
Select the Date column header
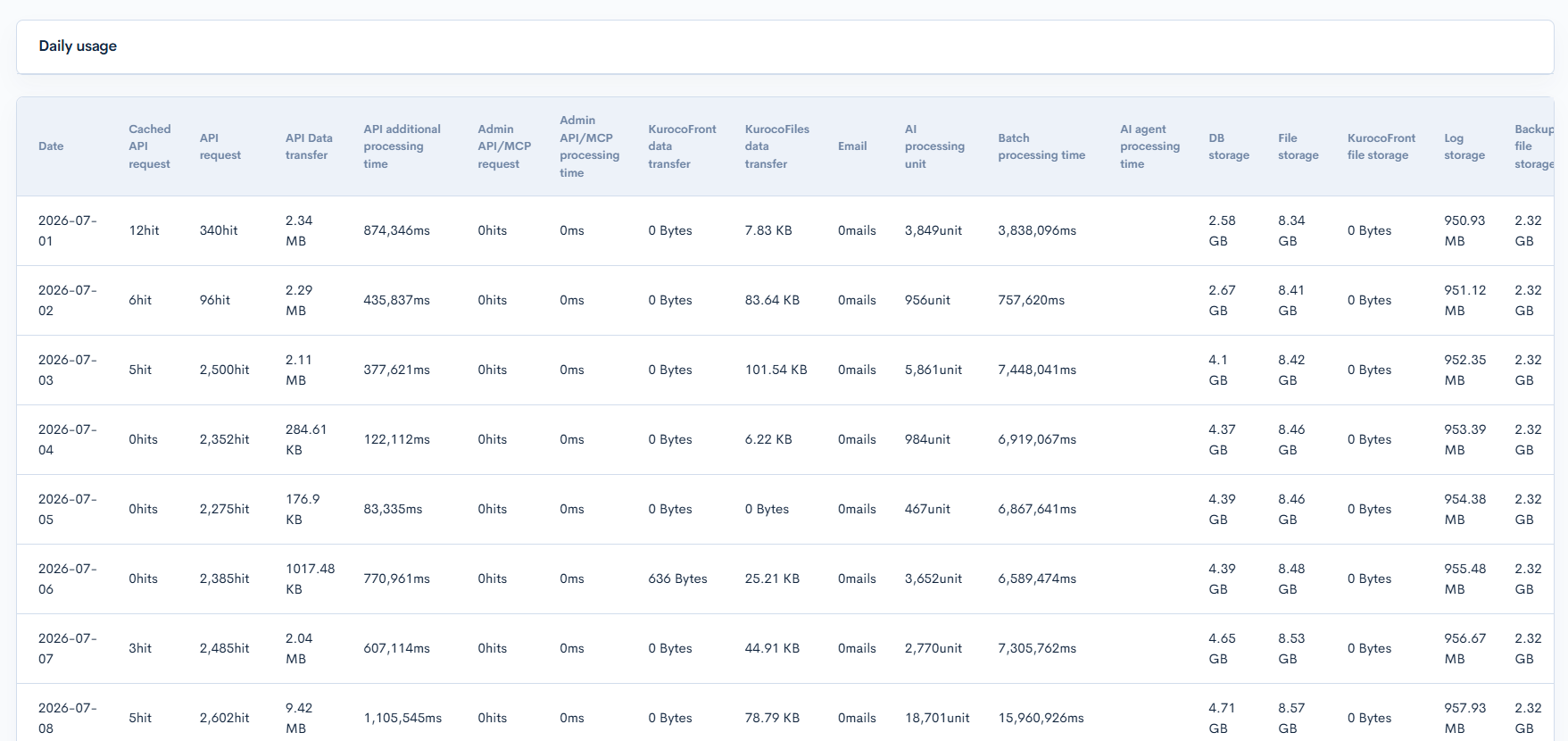[x=51, y=146]
